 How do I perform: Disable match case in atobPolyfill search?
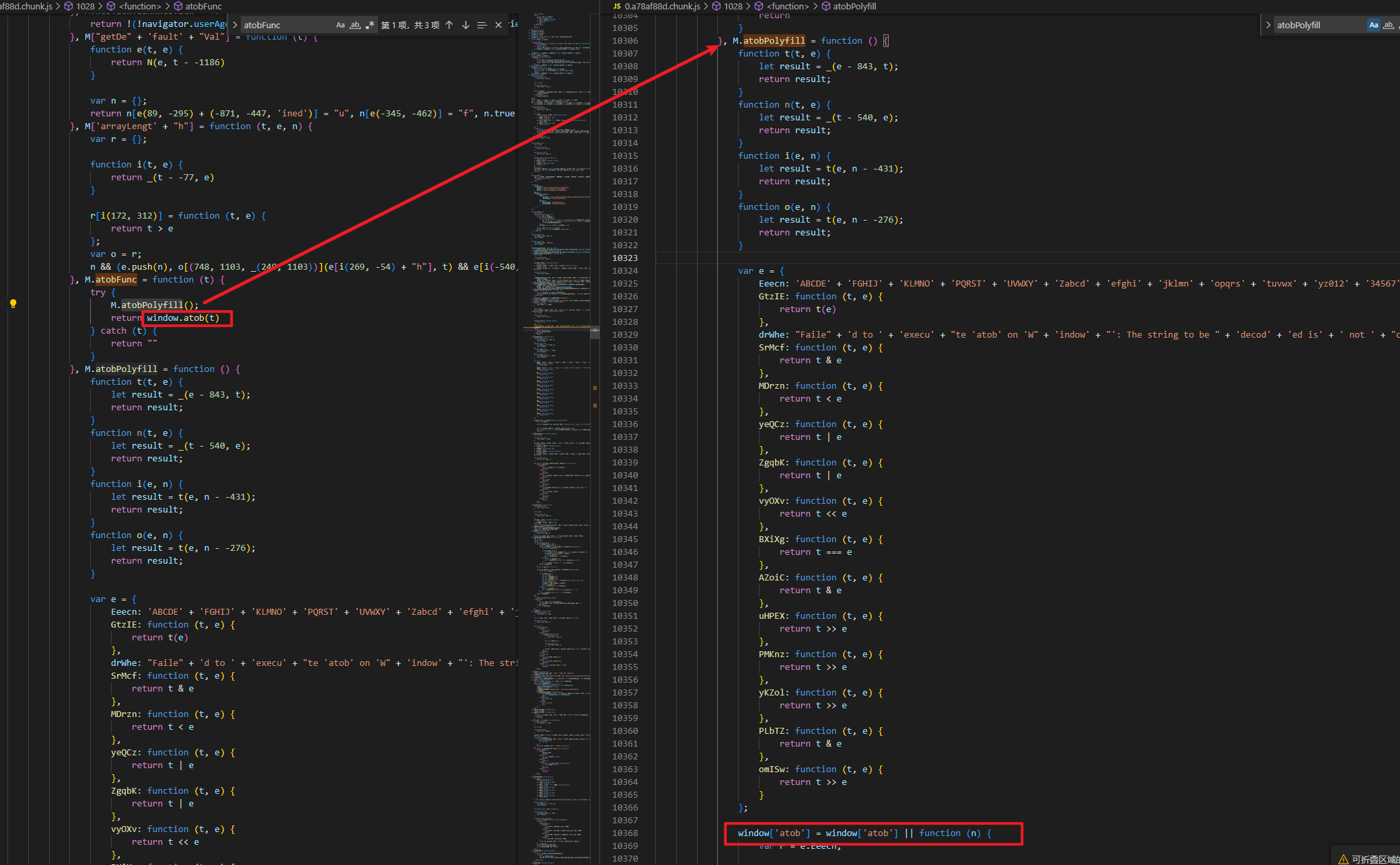(x=1374, y=25)
